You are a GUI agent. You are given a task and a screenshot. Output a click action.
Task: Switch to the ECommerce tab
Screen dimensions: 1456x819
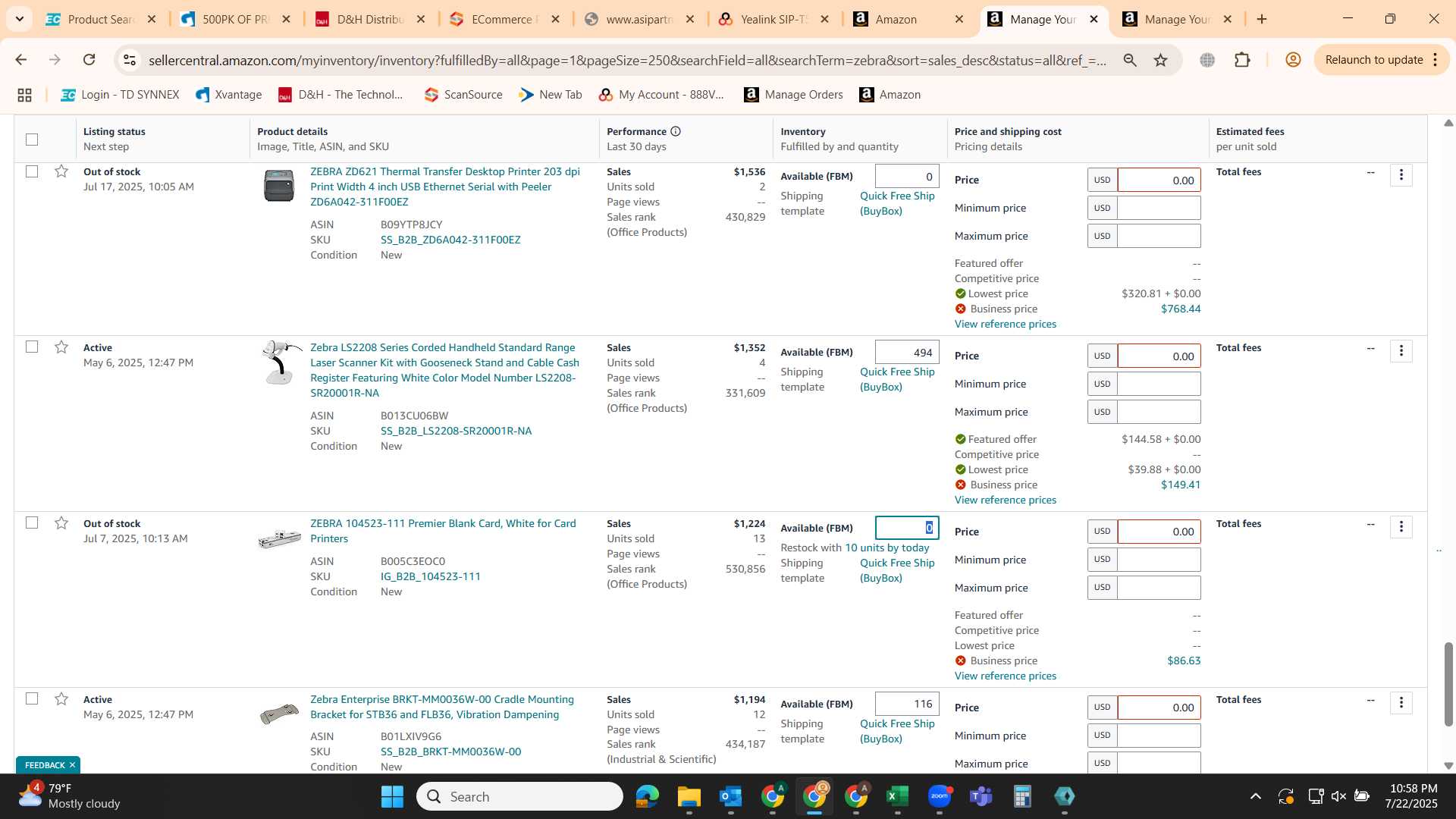click(504, 19)
